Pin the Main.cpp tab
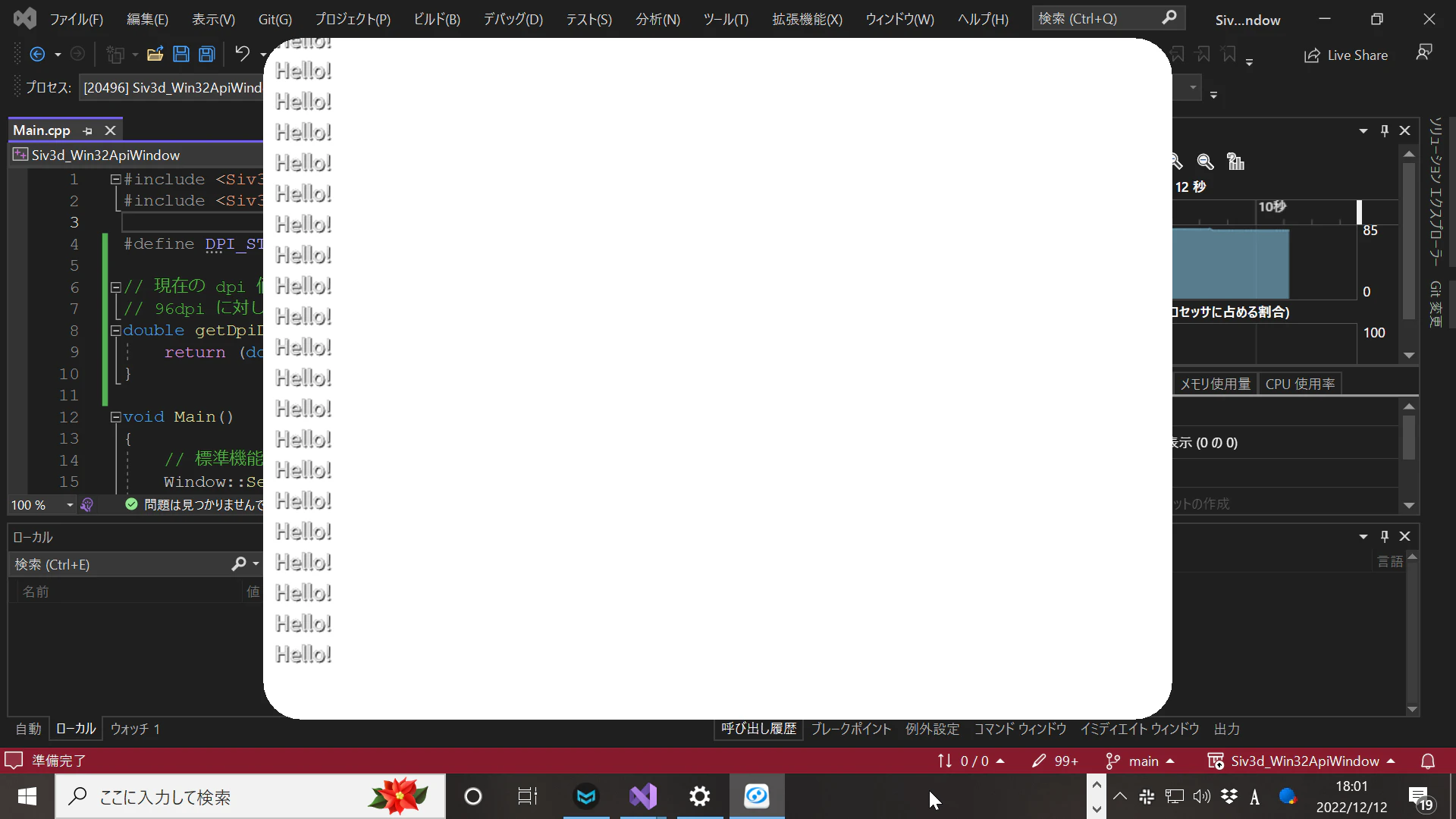The width and height of the screenshot is (1456, 819). 88,131
